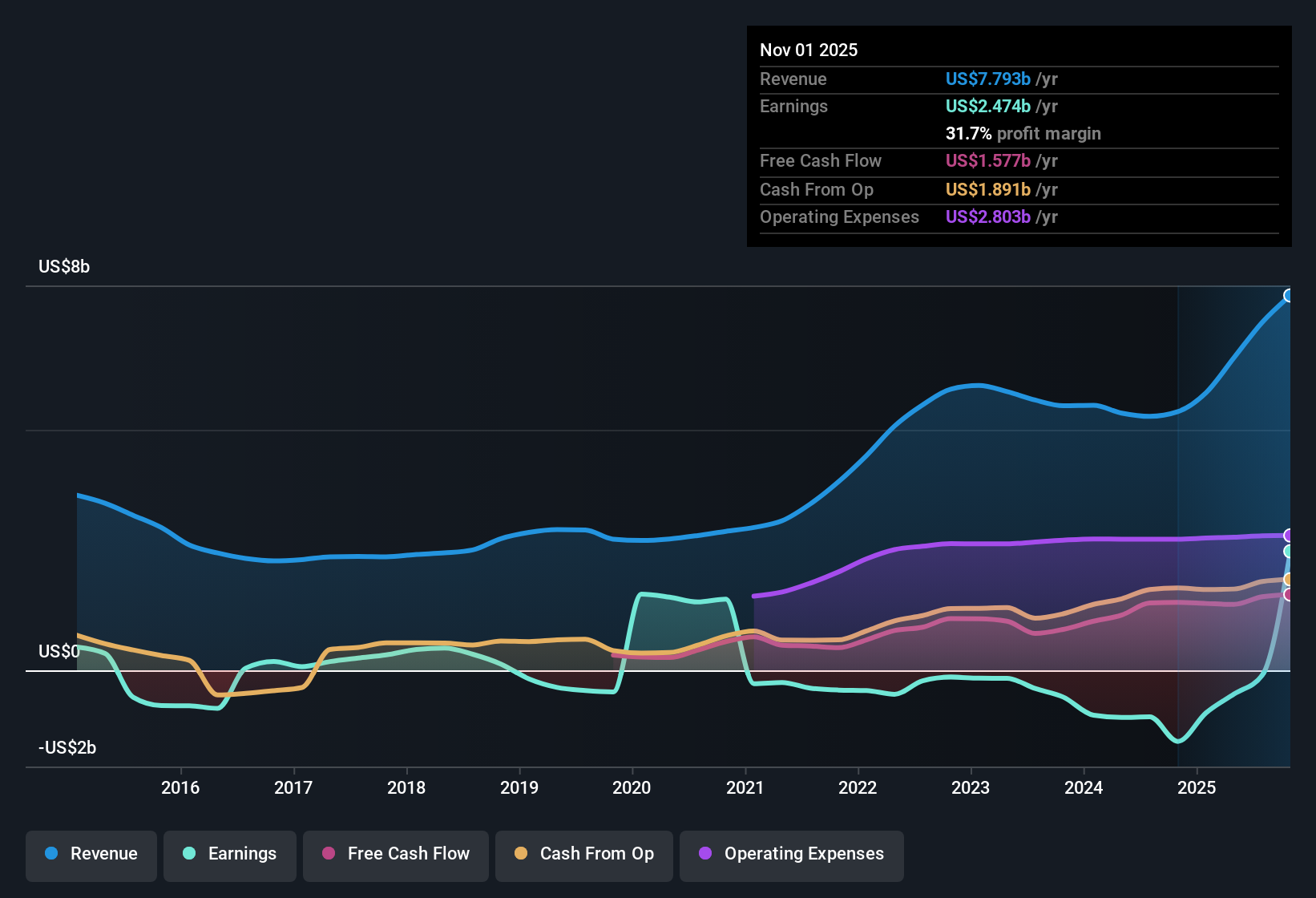The width and height of the screenshot is (1316, 898).
Task: Select the purple Operating Expenses endpoint marker
Action: tap(1288, 534)
